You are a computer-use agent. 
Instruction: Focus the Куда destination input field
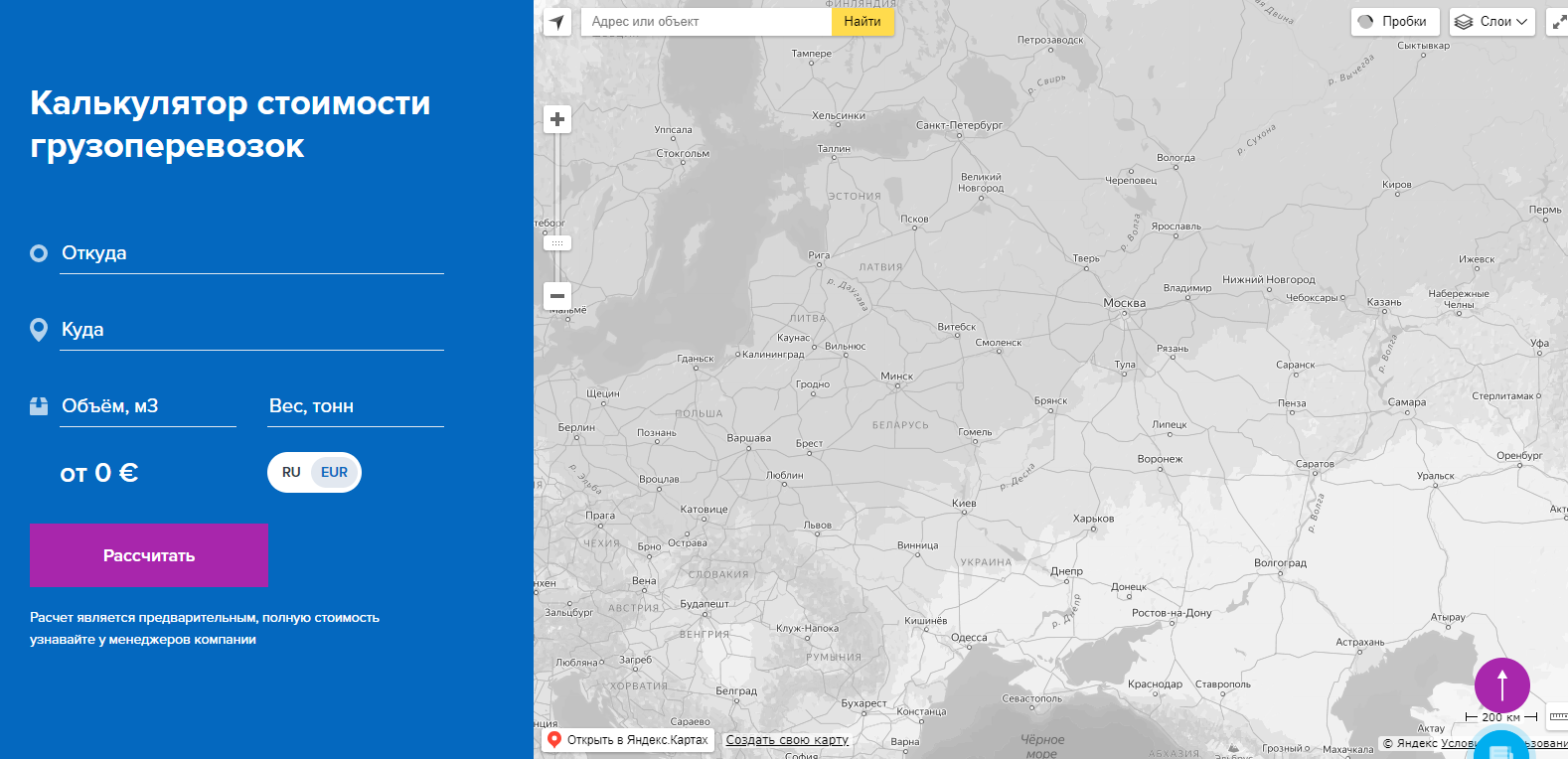tap(251, 330)
